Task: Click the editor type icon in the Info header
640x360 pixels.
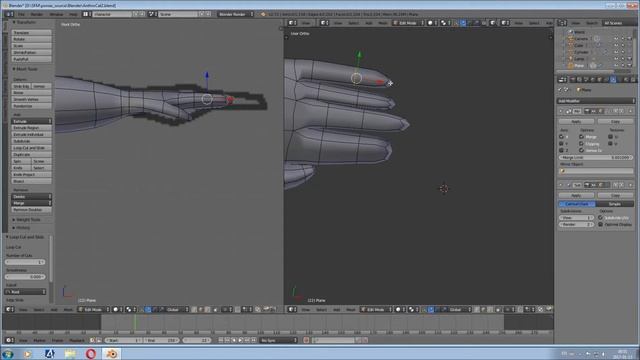Action: click(x=9, y=14)
